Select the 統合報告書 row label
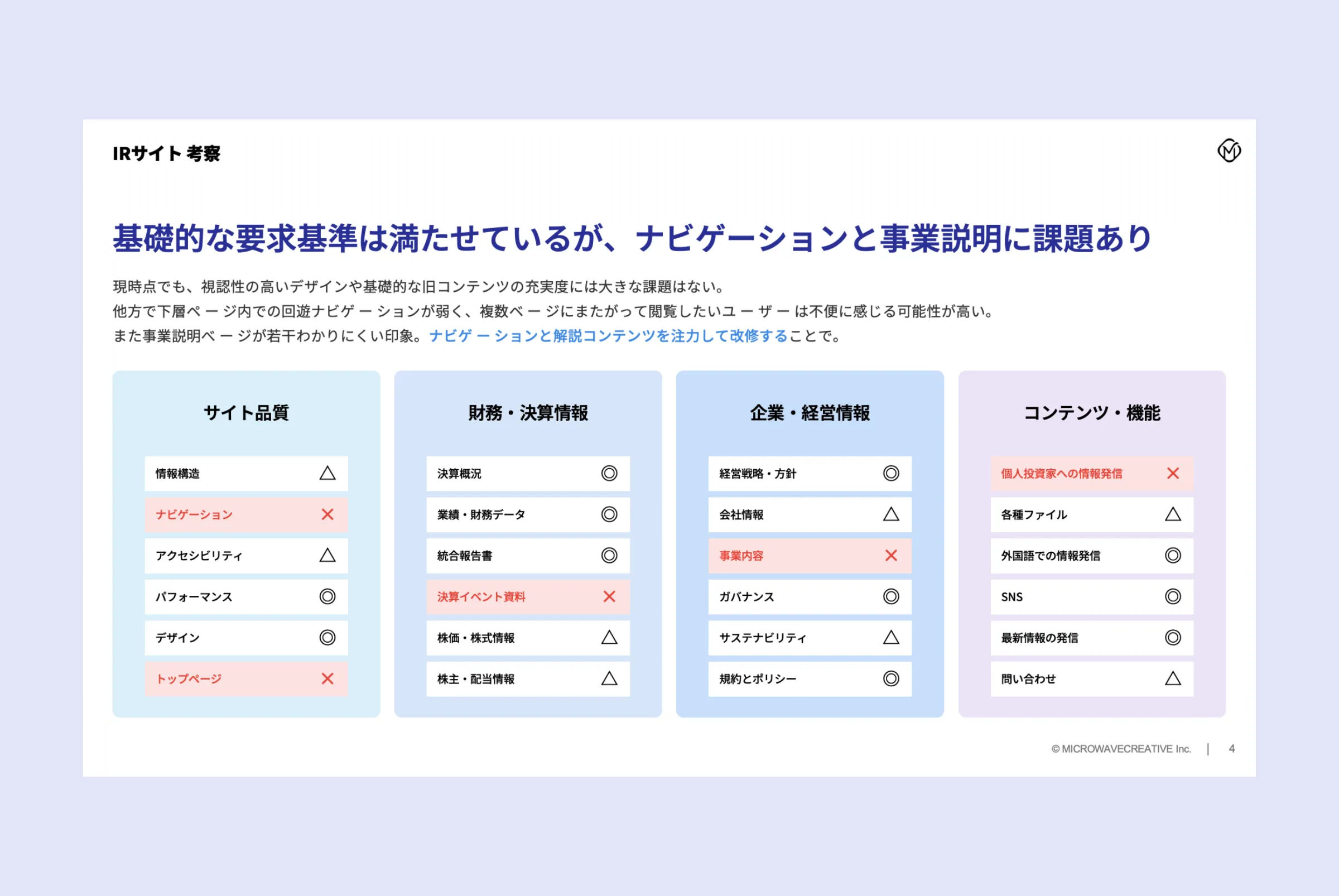Image resolution: width=1339 pixels, height=896 pixels. point(465,556)
